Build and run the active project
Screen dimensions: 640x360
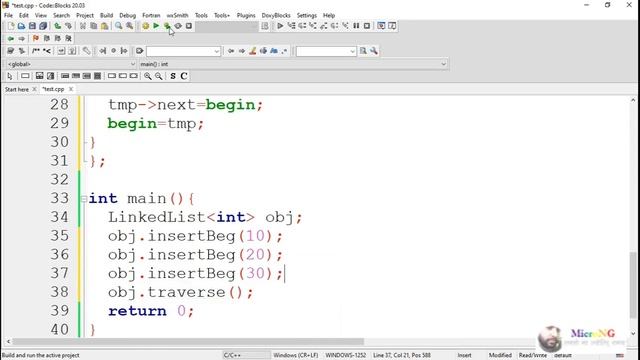pos(167,26)
